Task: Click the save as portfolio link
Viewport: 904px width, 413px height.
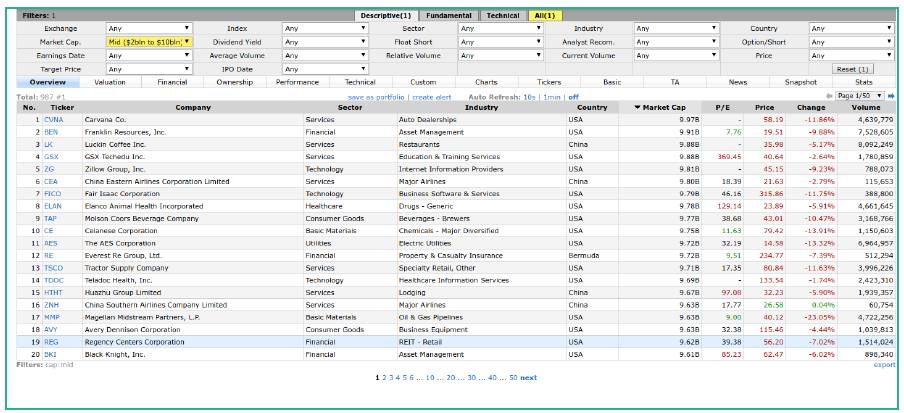Action: point(375,96)
